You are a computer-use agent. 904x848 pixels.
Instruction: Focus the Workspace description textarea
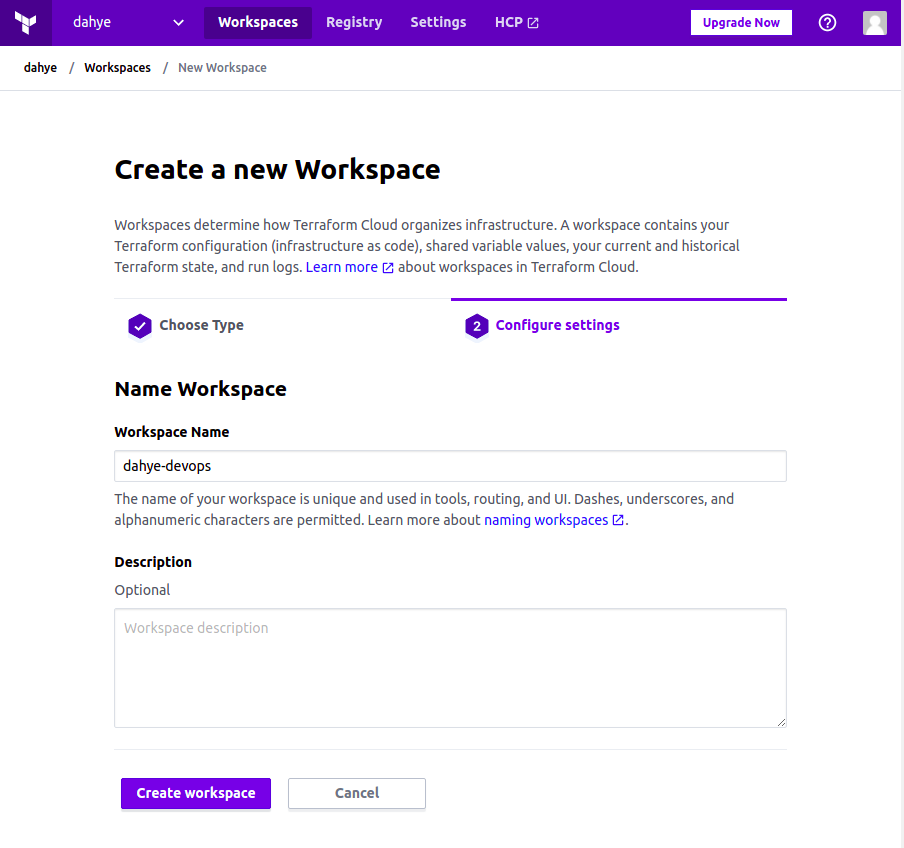coord(450,668)
